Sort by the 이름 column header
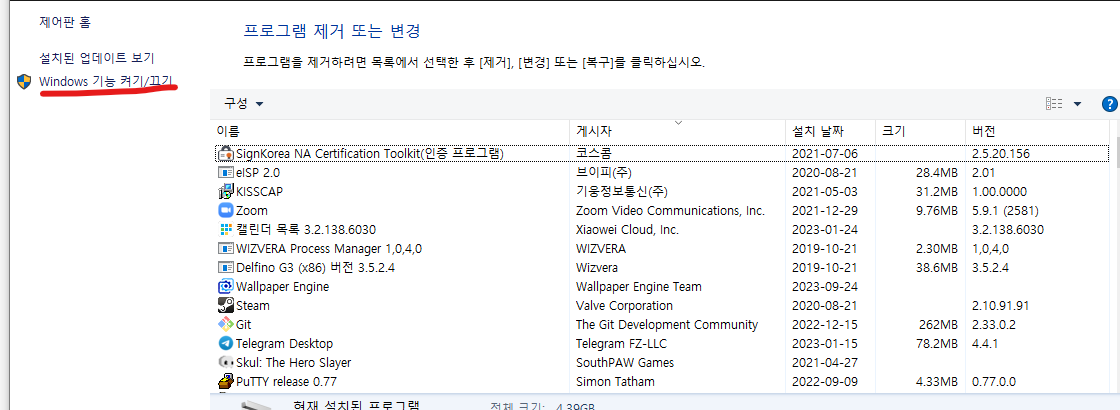Screen dimensions: 1120x410 coord(391,131)
